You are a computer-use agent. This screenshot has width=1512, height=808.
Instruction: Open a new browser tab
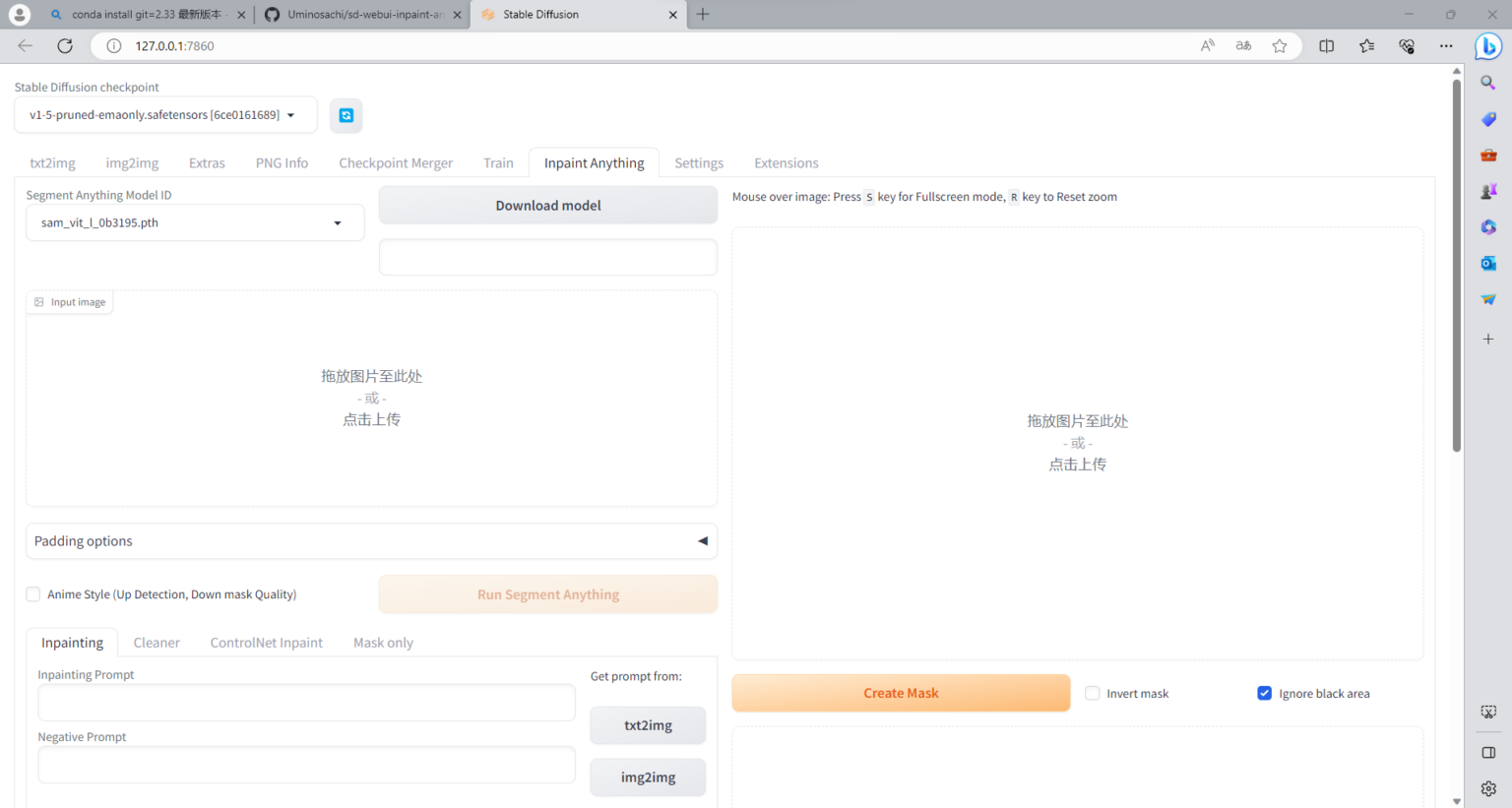pos(703,15)
